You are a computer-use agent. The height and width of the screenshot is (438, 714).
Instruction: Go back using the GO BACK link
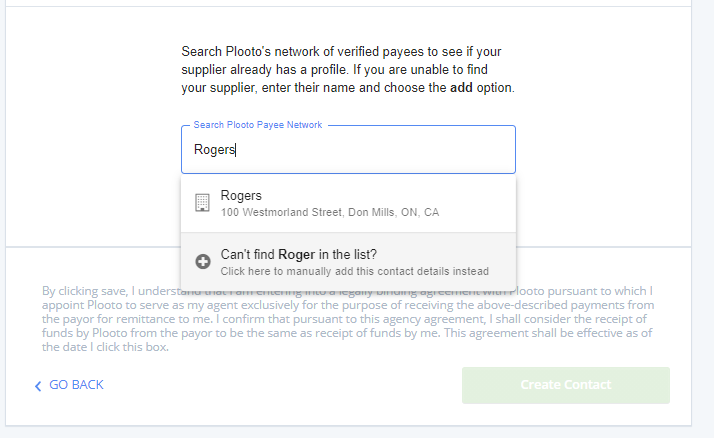click(x=75, y=385)
